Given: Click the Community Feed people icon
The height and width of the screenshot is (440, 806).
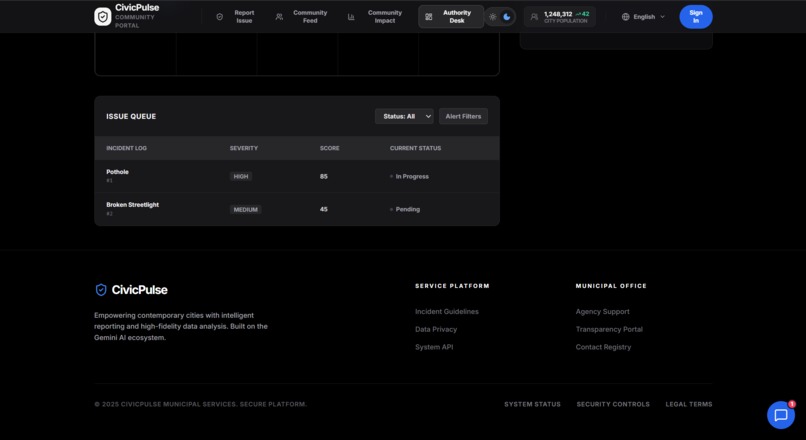Looking at the screenshot, I should (279, 17).
